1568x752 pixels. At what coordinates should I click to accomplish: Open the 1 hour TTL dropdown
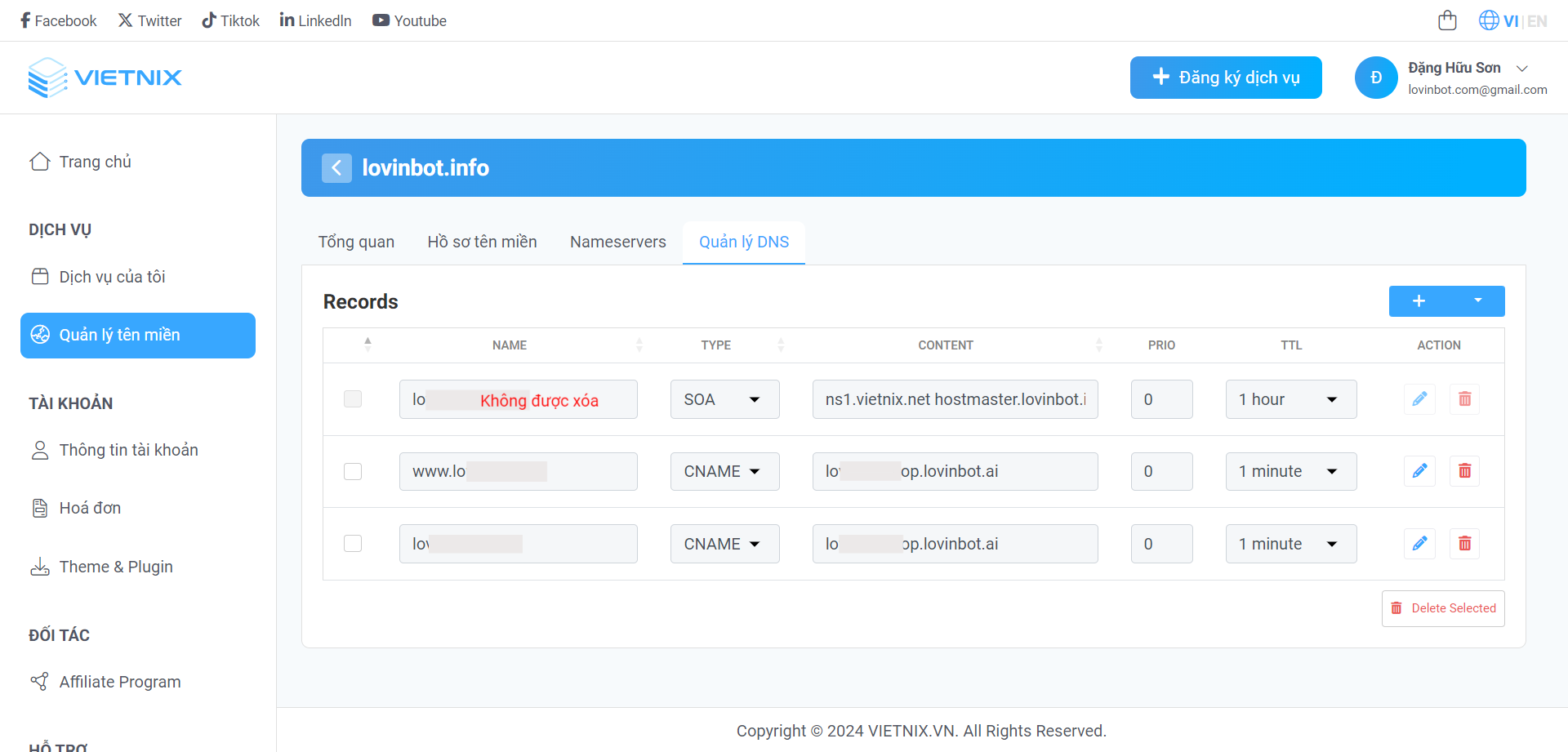pos(1290,399)
